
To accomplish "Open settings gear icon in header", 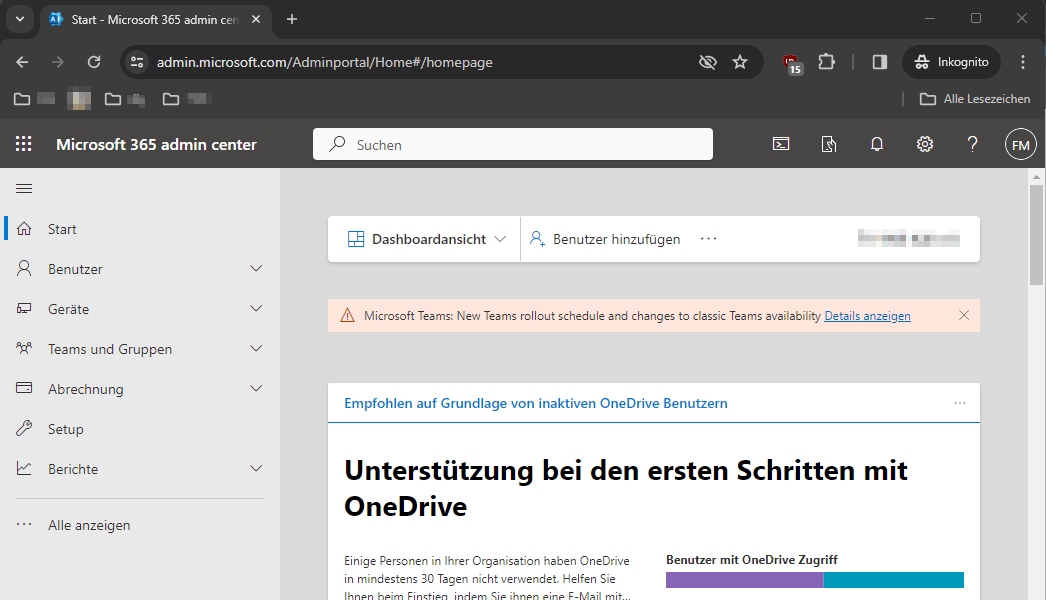I will (x=925, y=144).
